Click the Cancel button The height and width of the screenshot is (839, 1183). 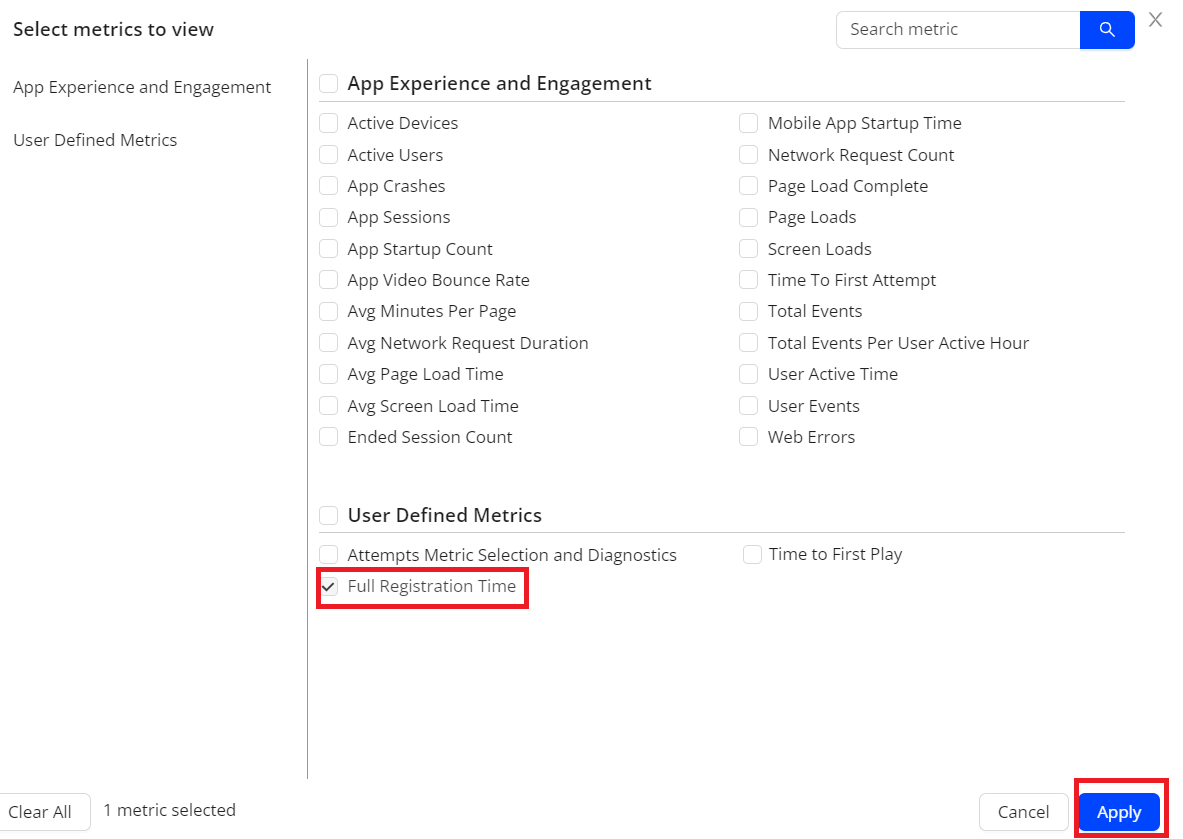pos(1023,812)
